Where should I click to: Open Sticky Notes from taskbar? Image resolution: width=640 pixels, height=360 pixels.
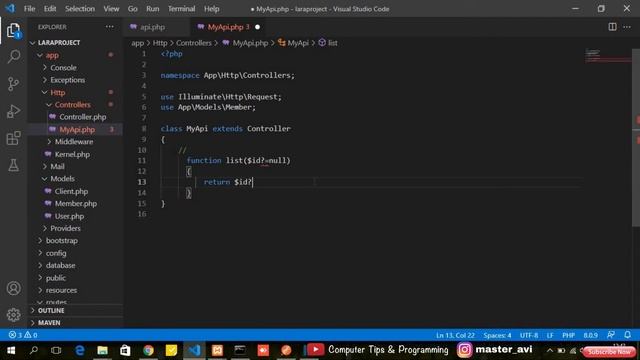pyautogui.click(x=171, y=350)
